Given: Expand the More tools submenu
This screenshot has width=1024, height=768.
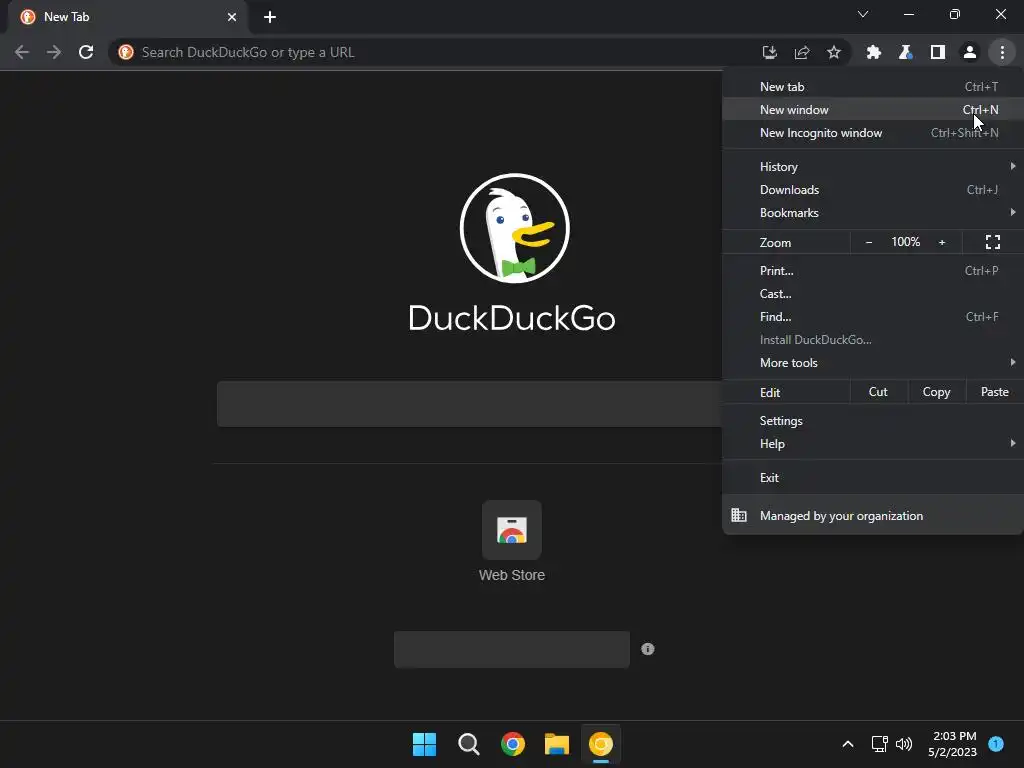Looking at the screenshot, I should [x=872, y=362].
